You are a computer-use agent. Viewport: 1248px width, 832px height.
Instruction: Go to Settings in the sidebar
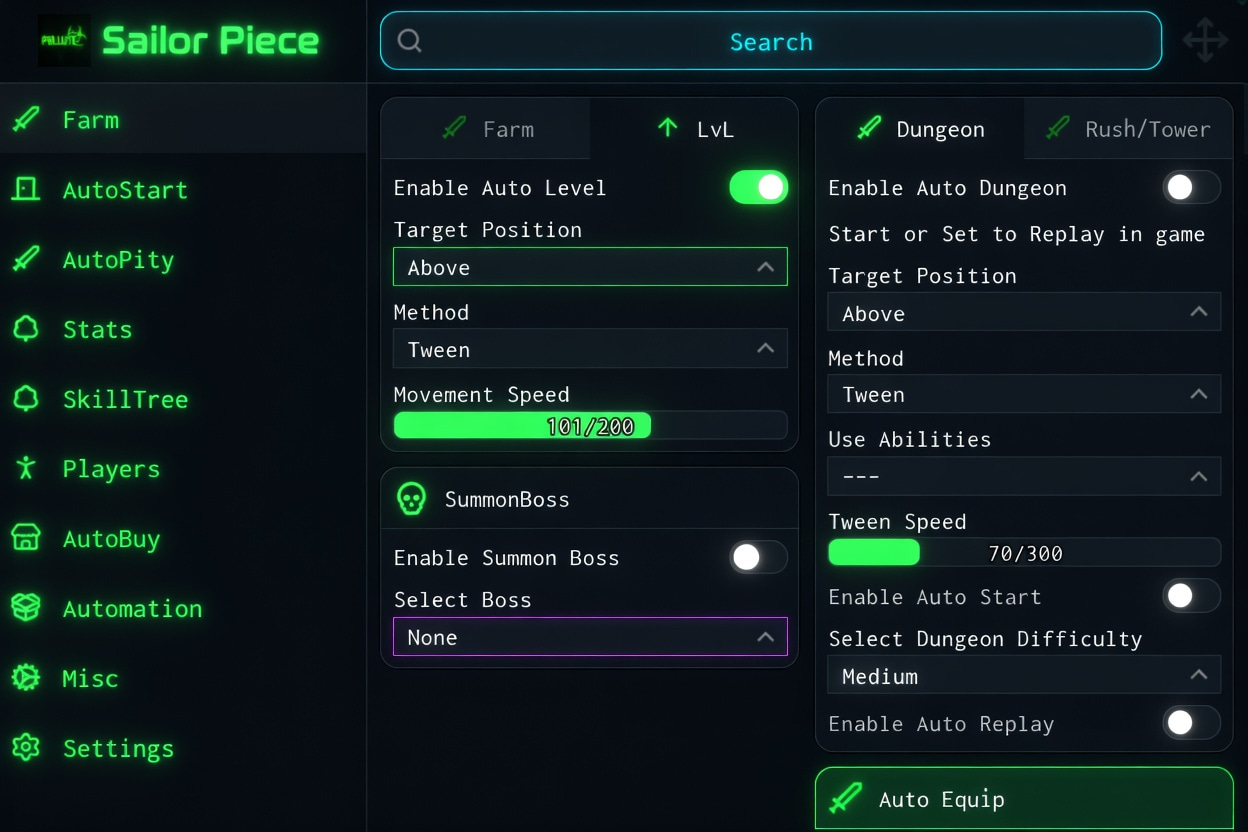[x=118, y=748]
